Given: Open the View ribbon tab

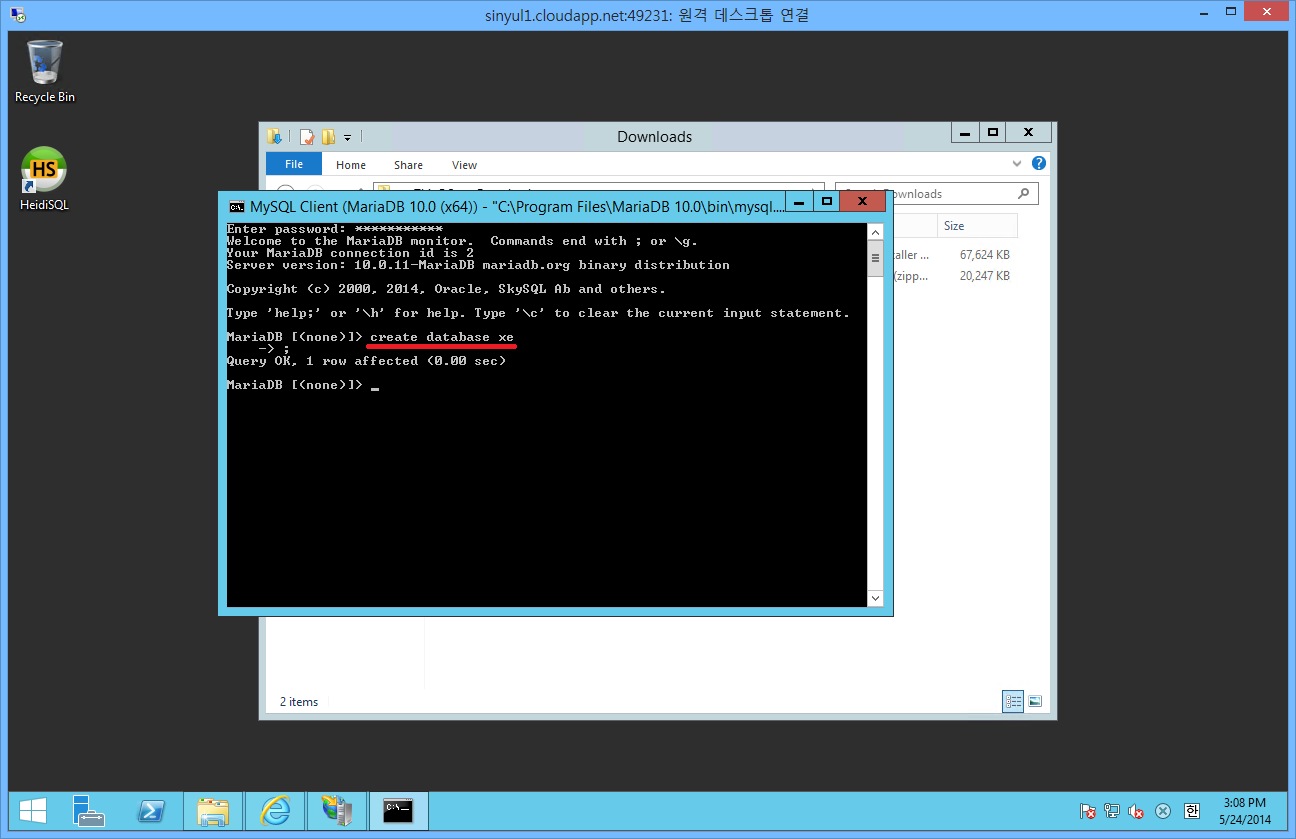Looking at the screenshot, I should click(464, 165).
